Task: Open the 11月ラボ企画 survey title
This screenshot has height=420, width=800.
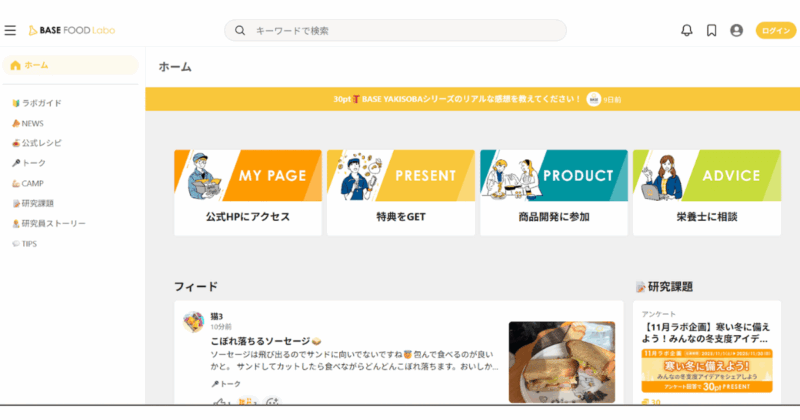Action: (706, 333)
